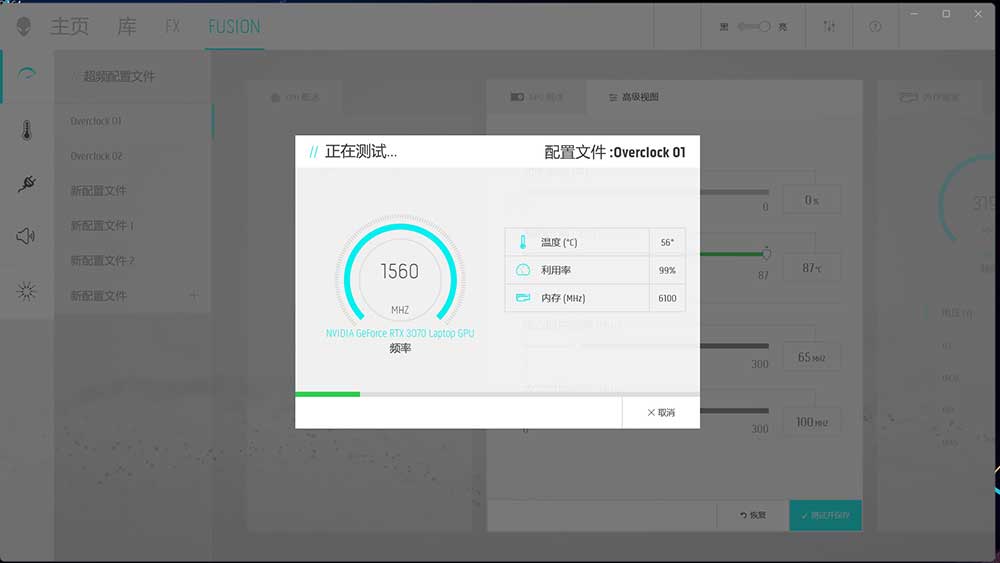This screenshot has height=563, width=1000.
Task: Select the Overclock 01 profile
Action: click(x=96, y=121)
